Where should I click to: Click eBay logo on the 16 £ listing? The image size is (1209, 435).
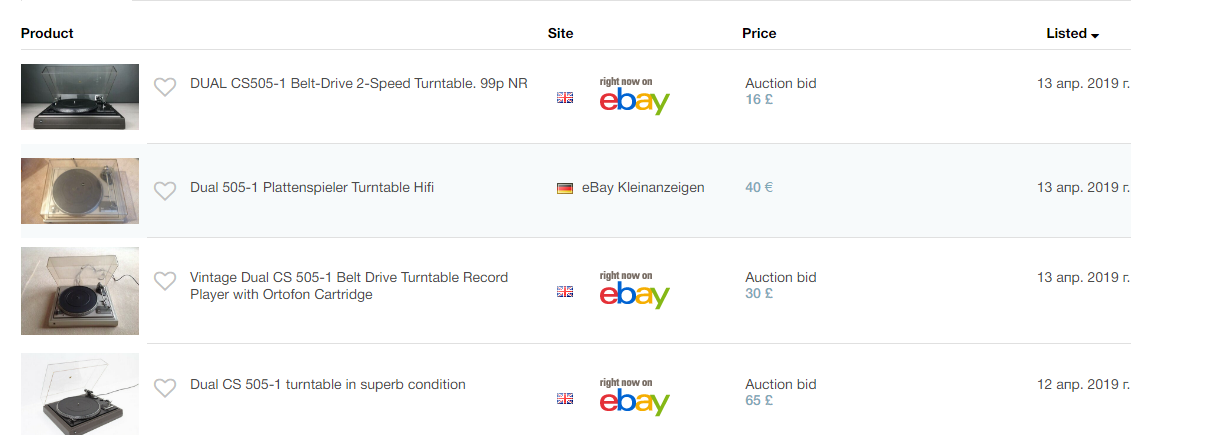[x=634, y=97]
